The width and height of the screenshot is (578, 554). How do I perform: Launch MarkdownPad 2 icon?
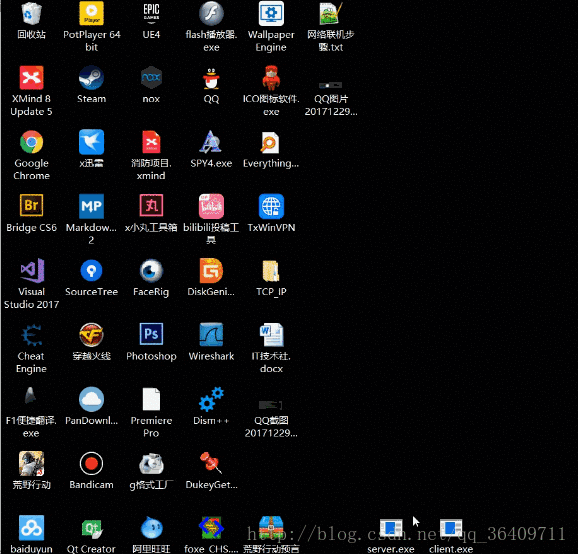(x=91, y=206)
